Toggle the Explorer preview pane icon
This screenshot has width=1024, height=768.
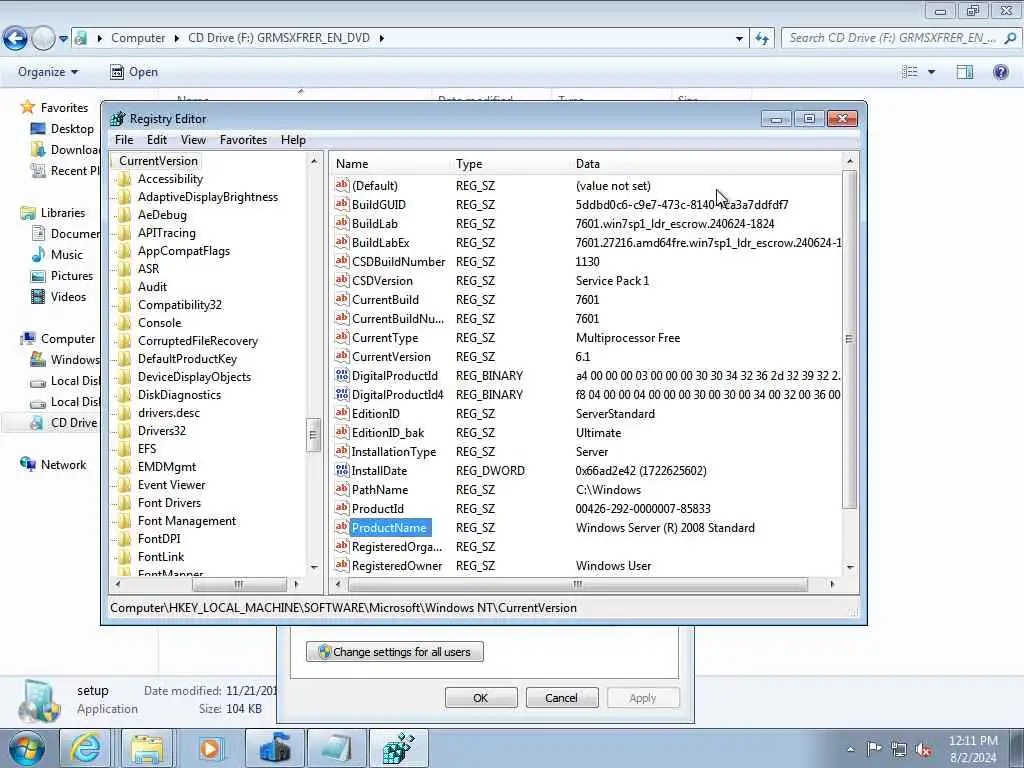click(965, 72)
